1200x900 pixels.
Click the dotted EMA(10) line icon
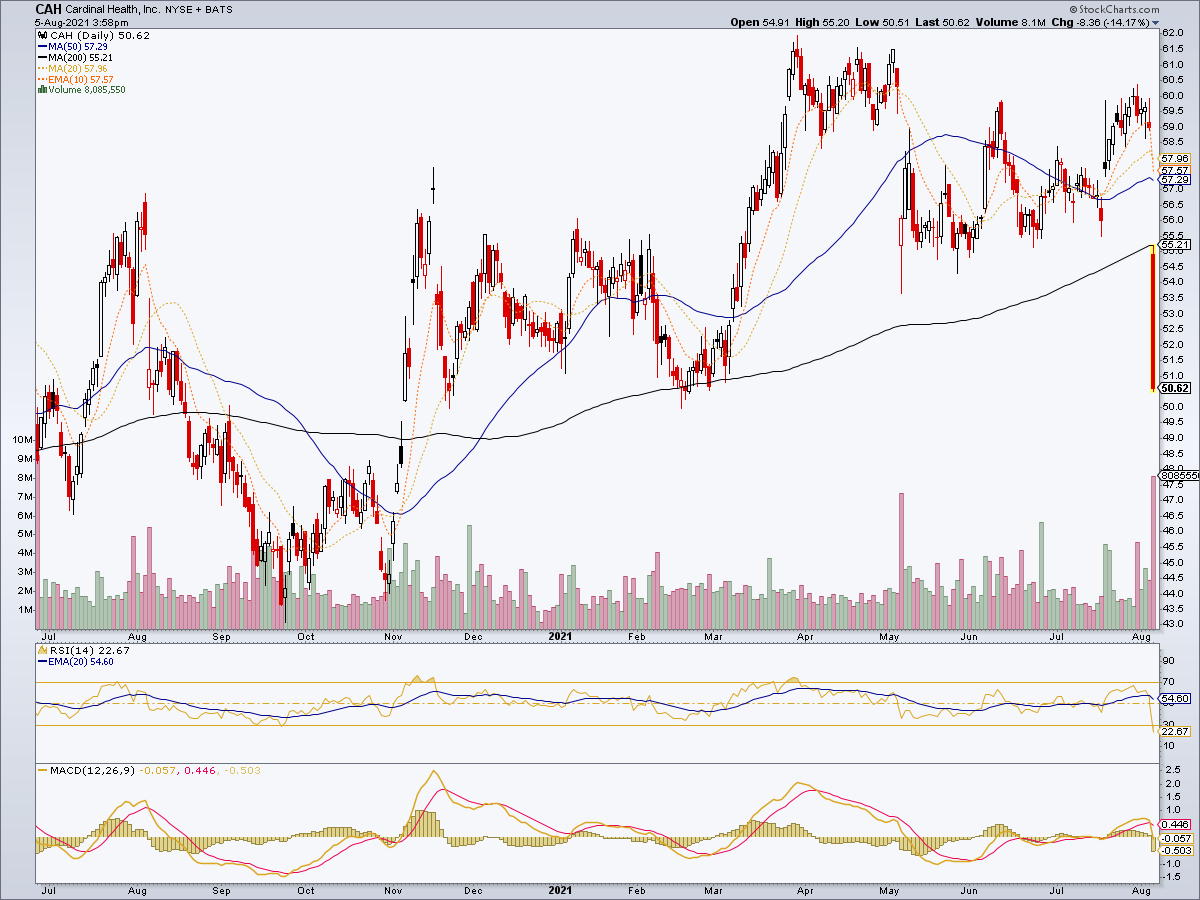[42, 79]
